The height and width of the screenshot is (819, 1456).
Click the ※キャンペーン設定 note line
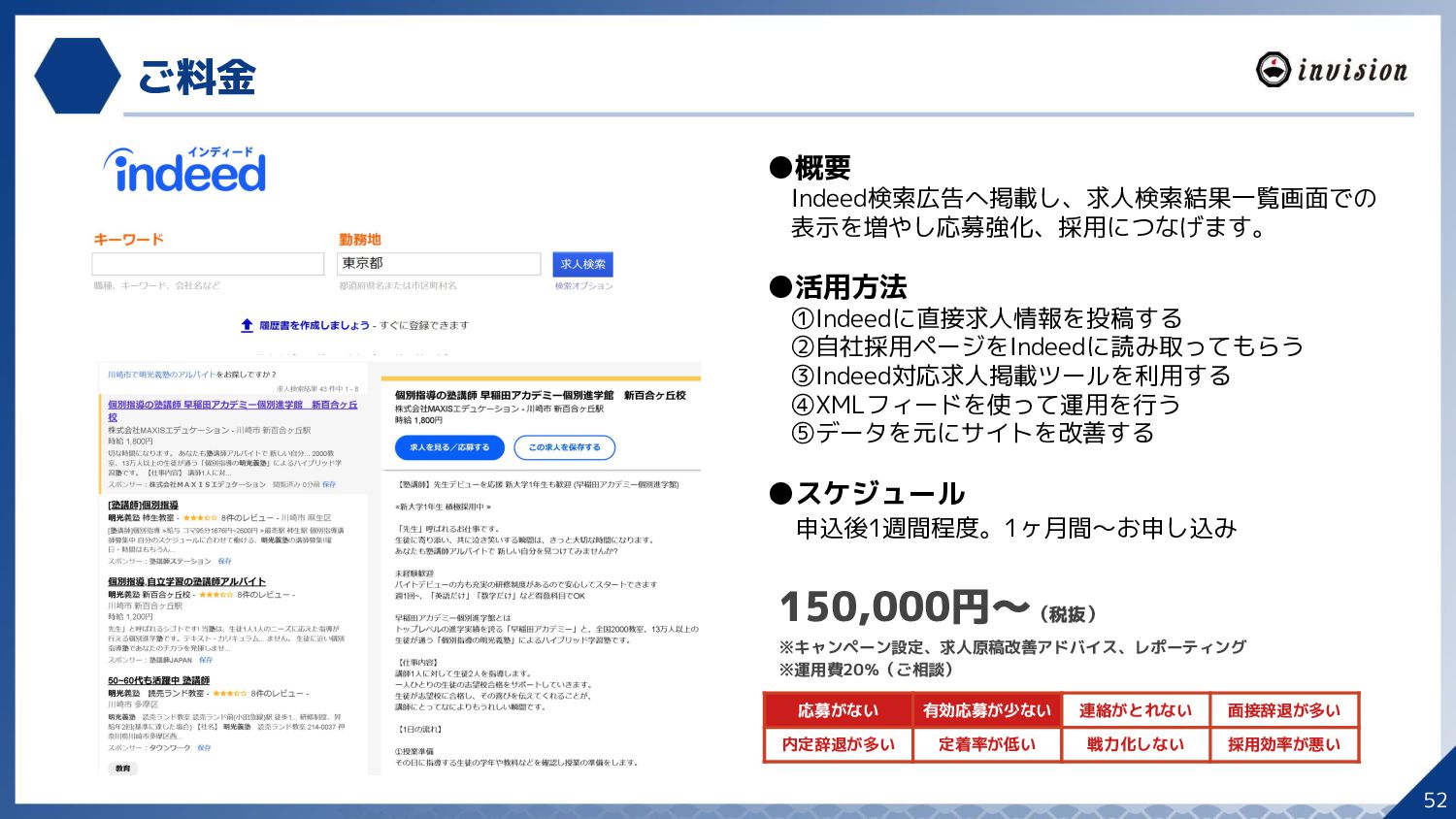click(x=1012, y=647)
